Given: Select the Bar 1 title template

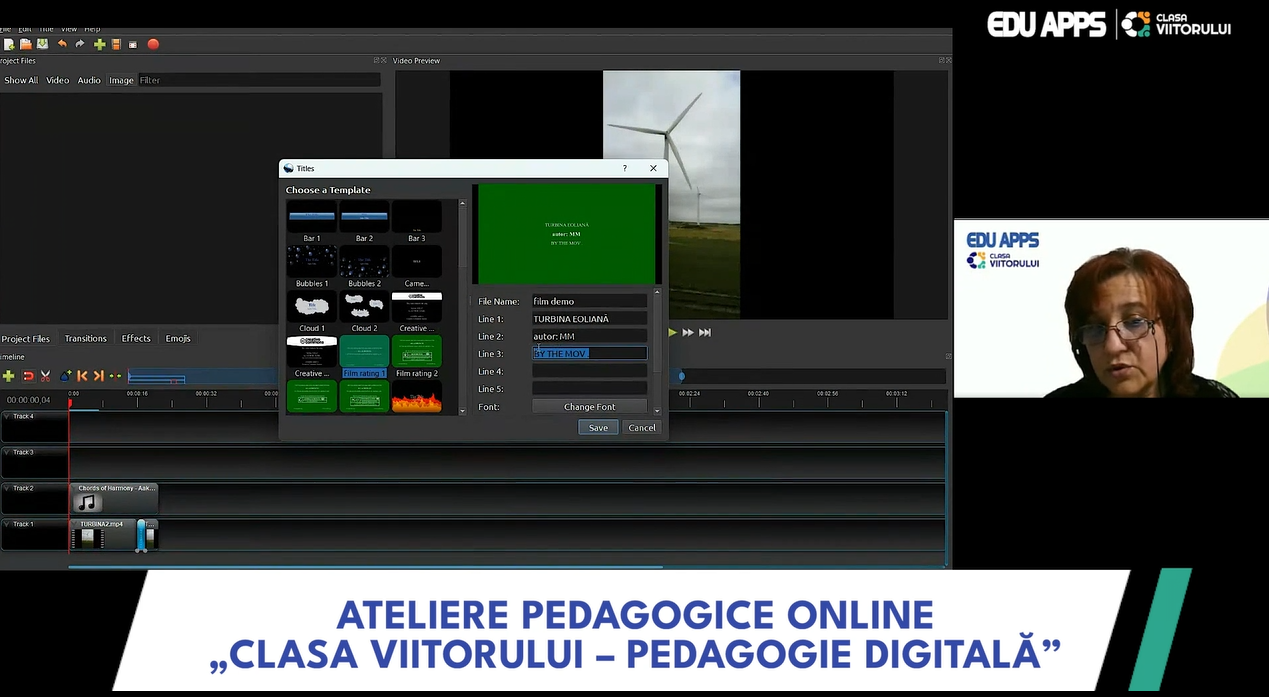Looking at the screenshot, I should pyautogui.click(x=312, y=221).
